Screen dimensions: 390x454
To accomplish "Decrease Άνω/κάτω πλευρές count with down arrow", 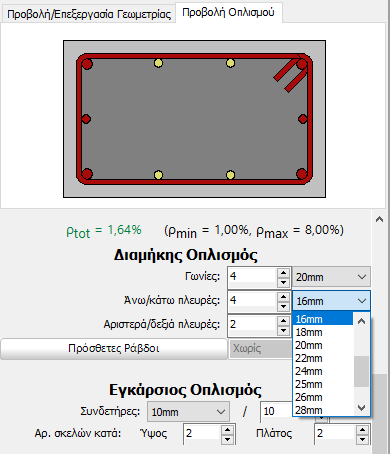I will [283, 306].
